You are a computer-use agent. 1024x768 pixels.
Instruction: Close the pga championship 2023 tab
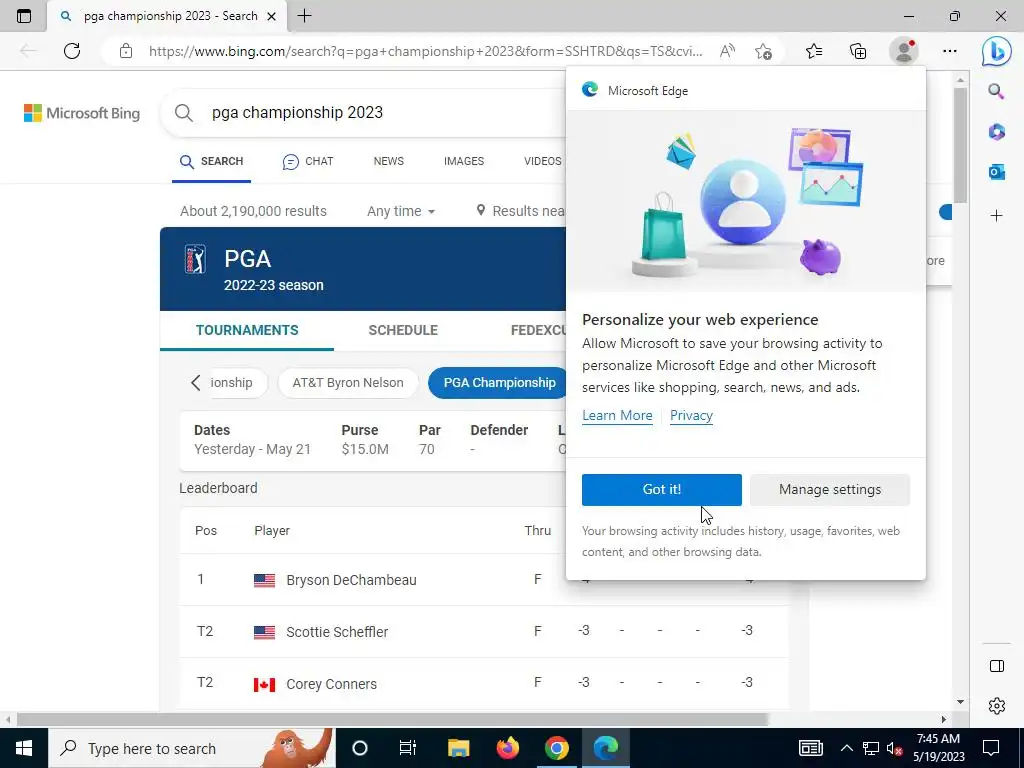272,16
